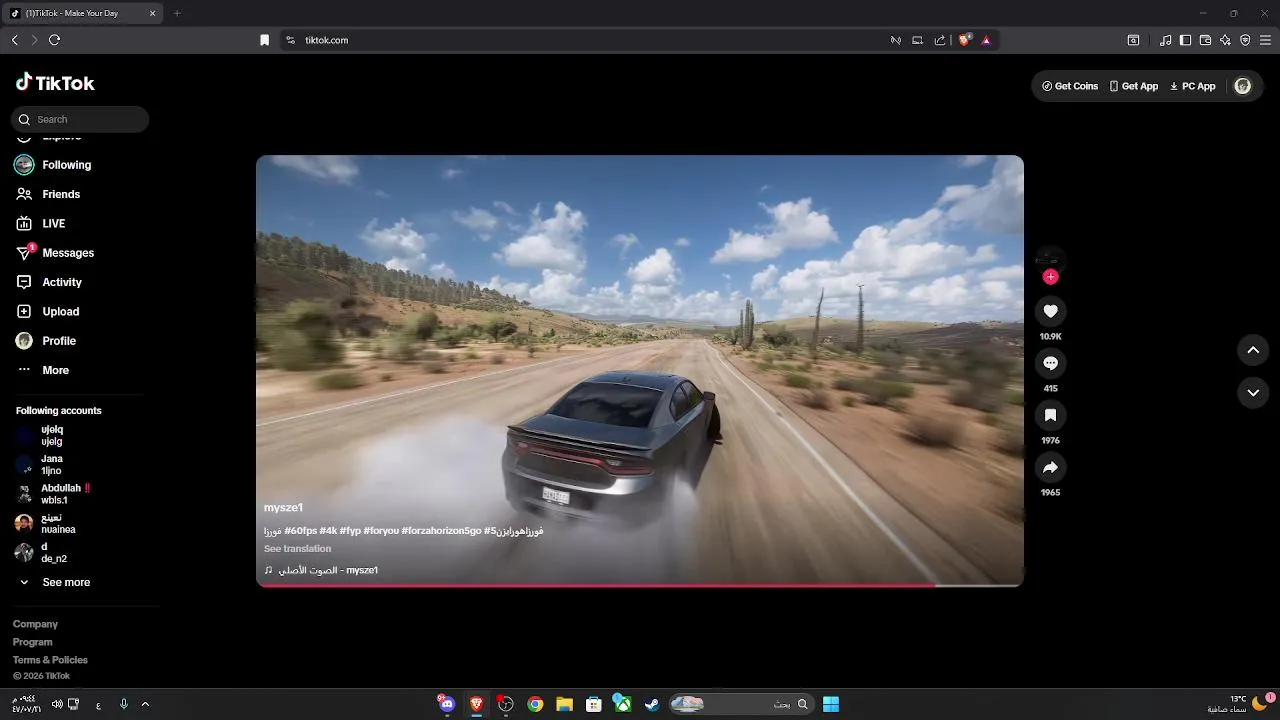Open Steam from the taskbar

click(651, 704)
